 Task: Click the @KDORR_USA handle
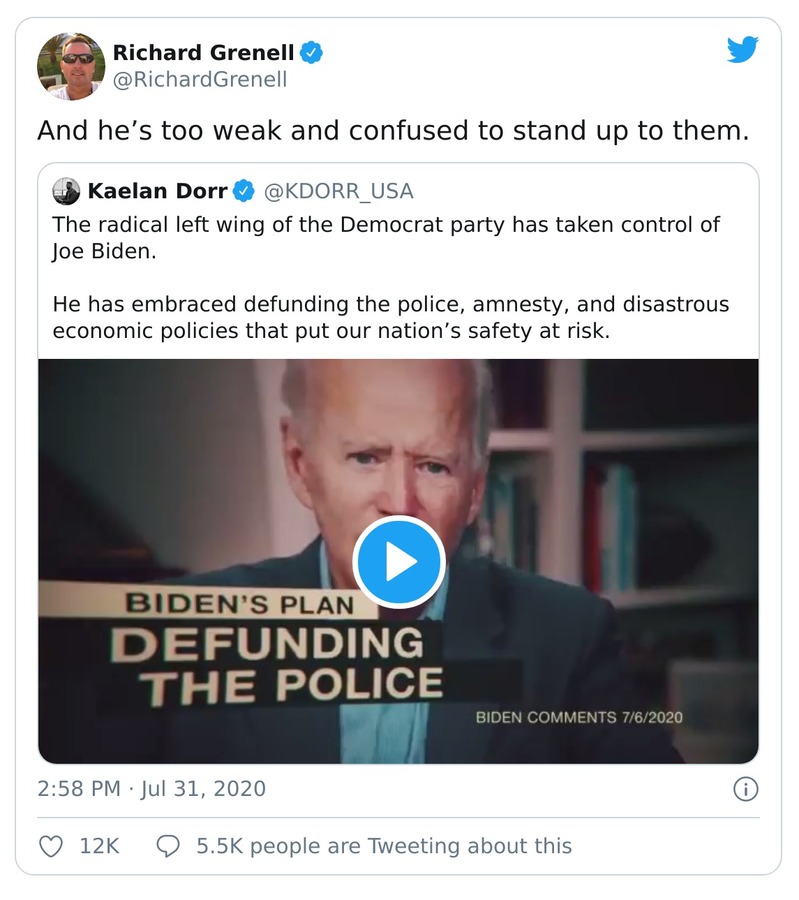(x=338, y=191)
